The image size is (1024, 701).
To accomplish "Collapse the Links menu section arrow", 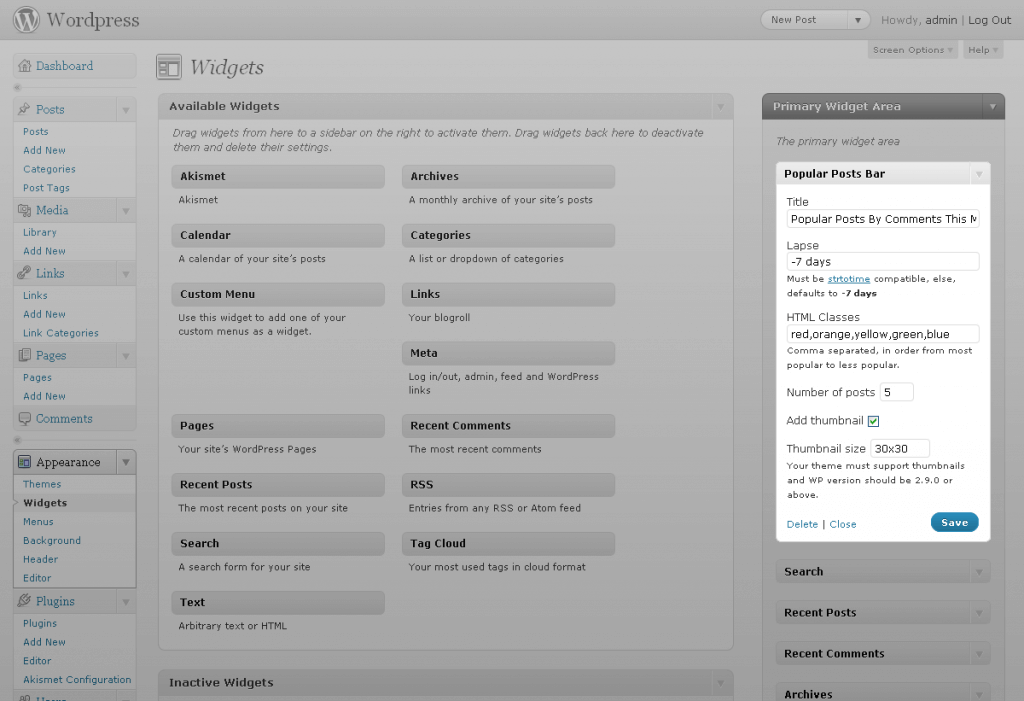I will tap(126, 274).
